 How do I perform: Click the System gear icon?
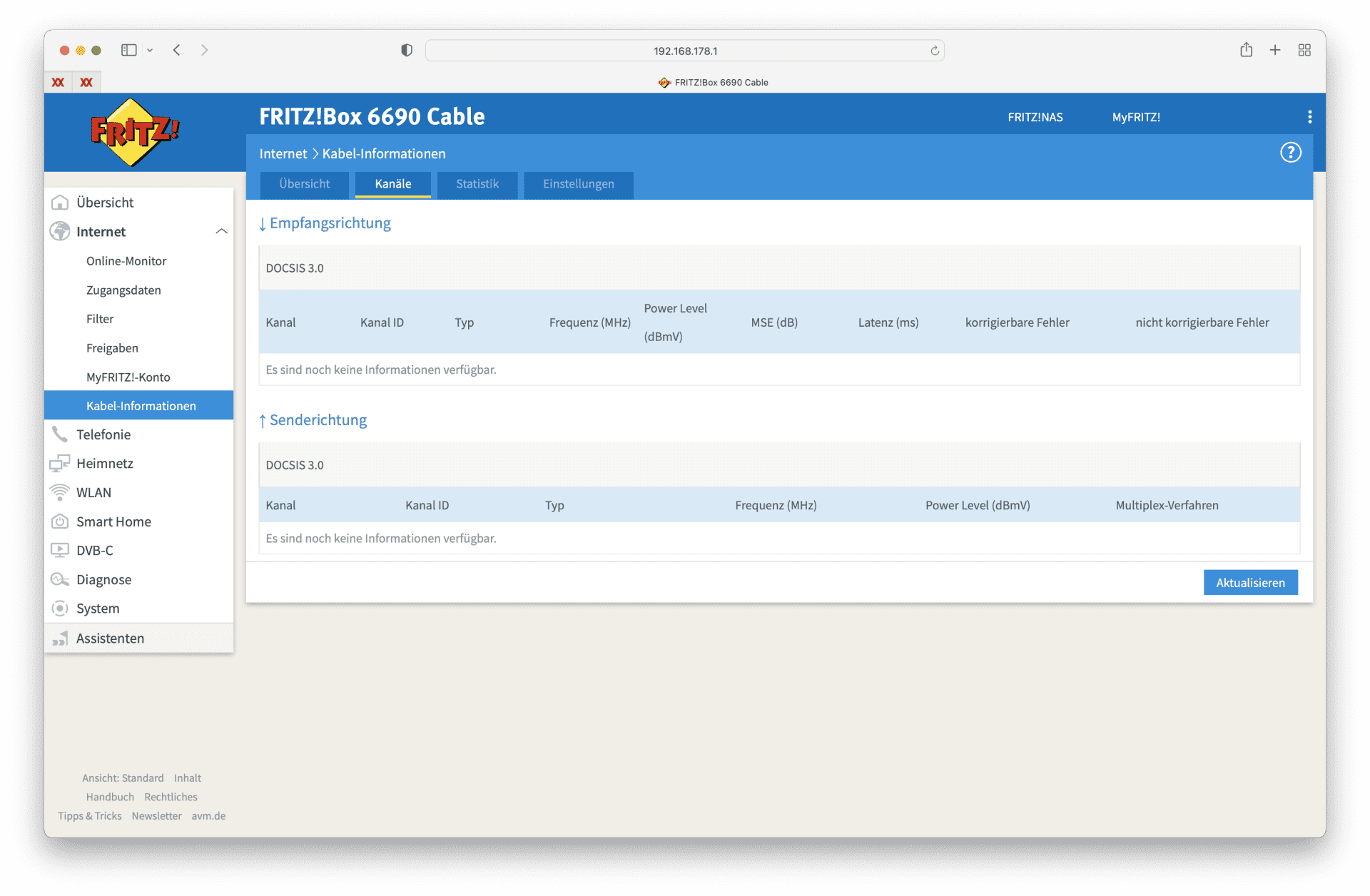click(x=60, y=609)
